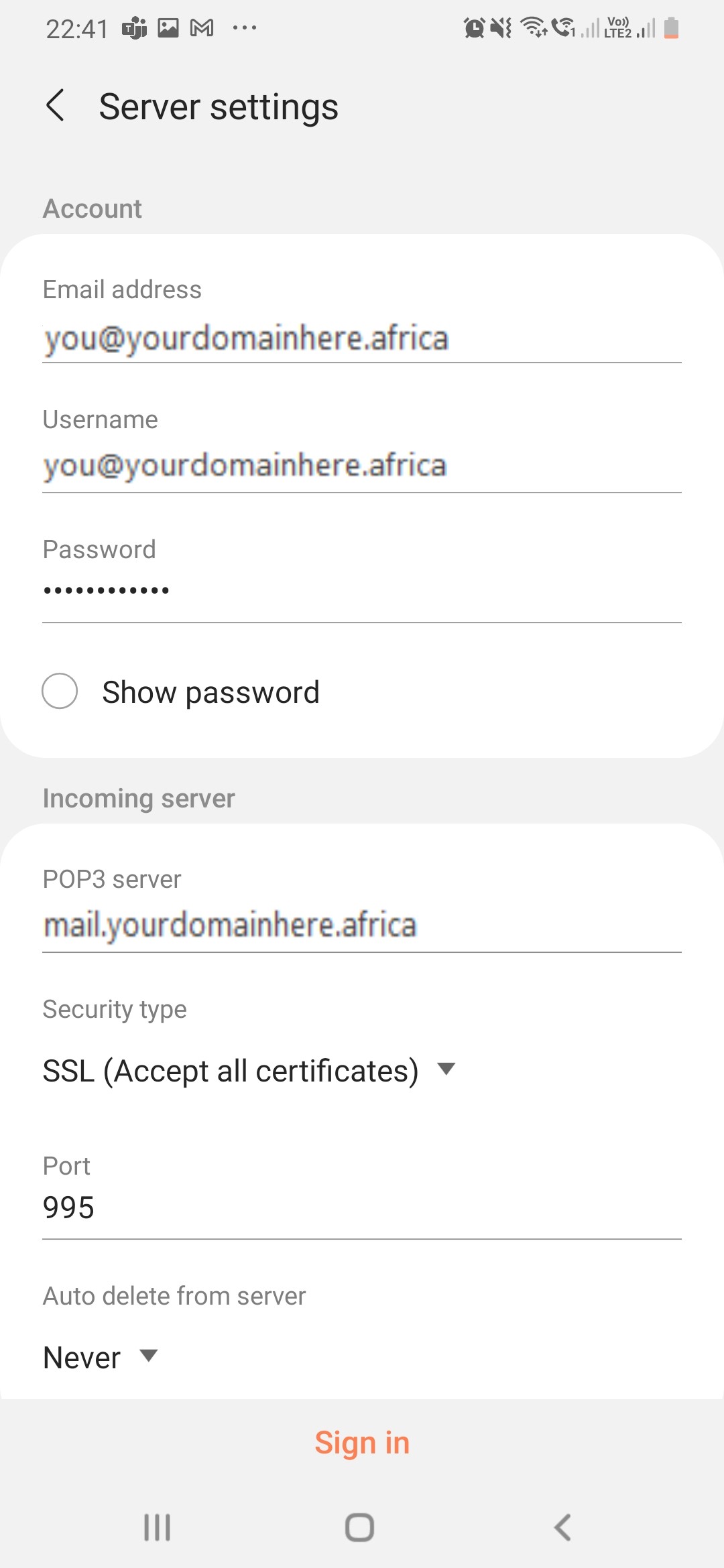This screenshot has width=724, height=1568.
Task: Tap the Password field
Action: pos(362,591)
